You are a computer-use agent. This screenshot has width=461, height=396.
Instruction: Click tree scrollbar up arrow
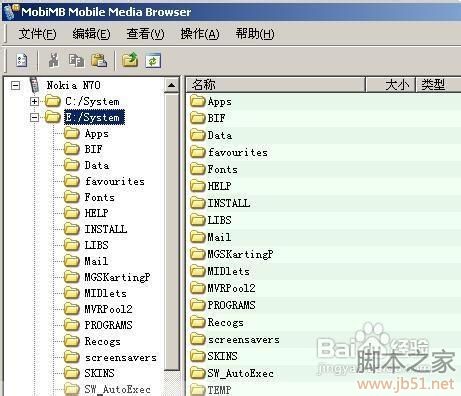click(x=171, y=85)
